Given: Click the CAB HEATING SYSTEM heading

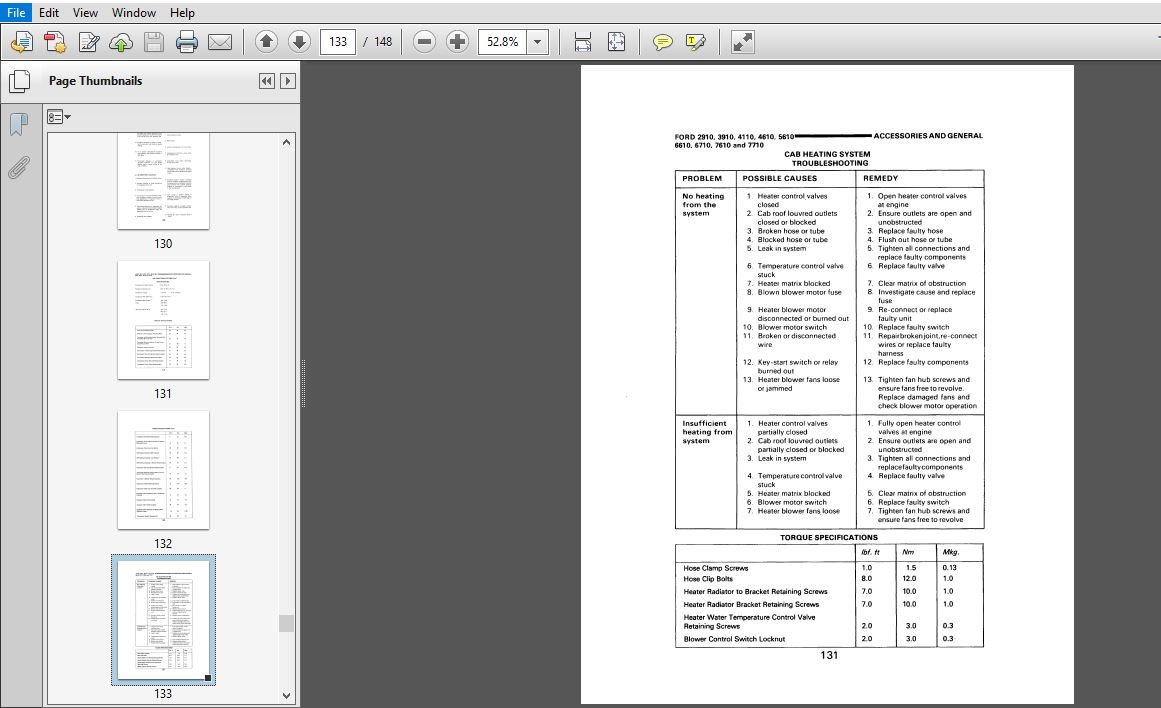Looking at the screenshot, I should point(827,154).
